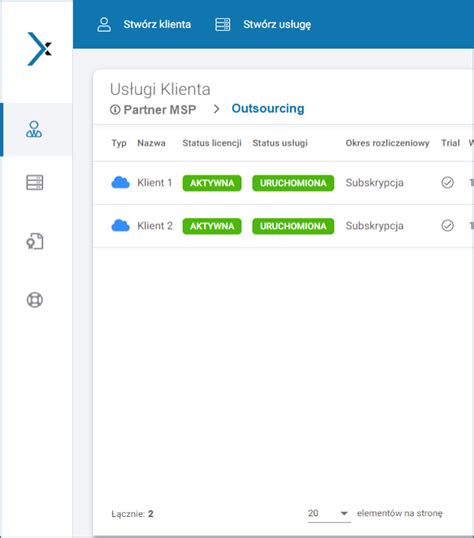Viewport: 474px width, 538px height.
Task: Sort by Okres rozliczeniowy column header
Action: point(388,143)
